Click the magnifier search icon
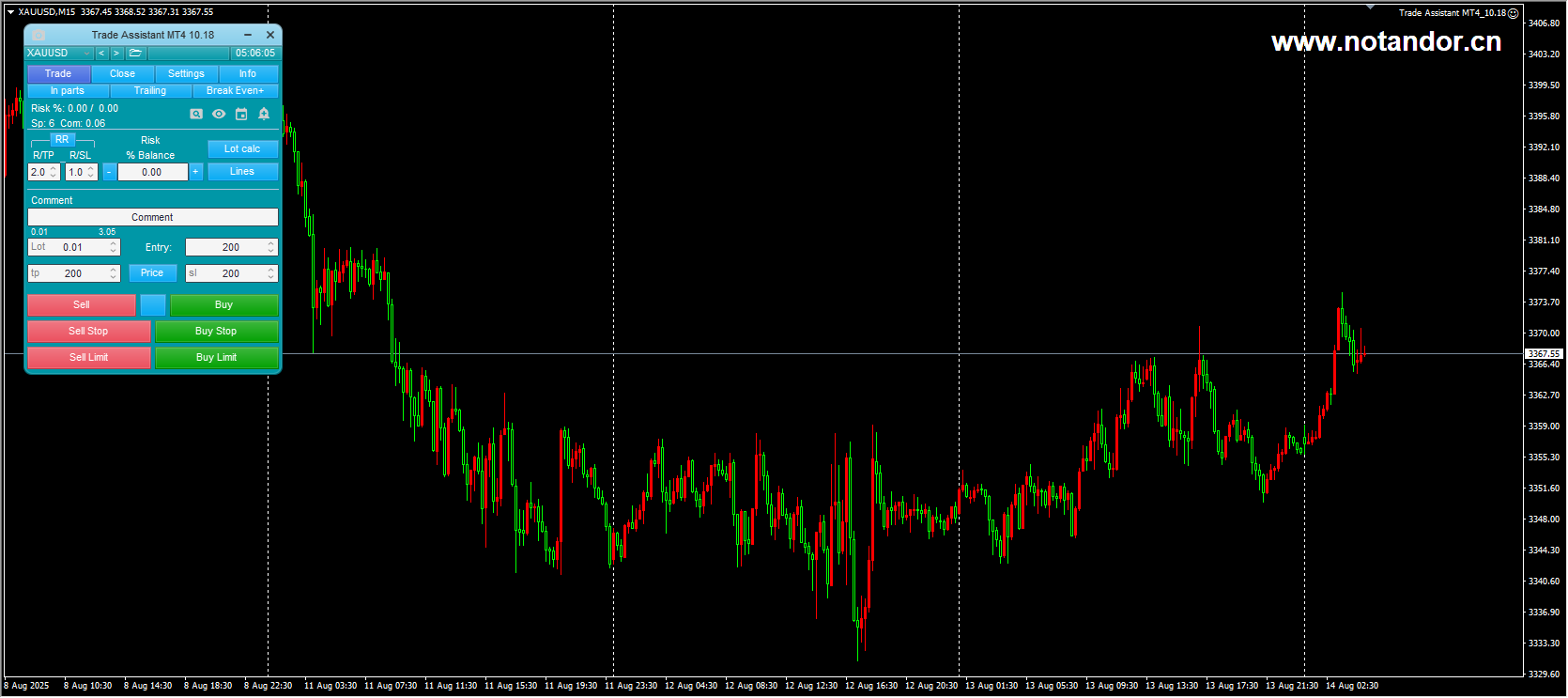The height and width of the screenshot is (698, 1568). [196, 114]
